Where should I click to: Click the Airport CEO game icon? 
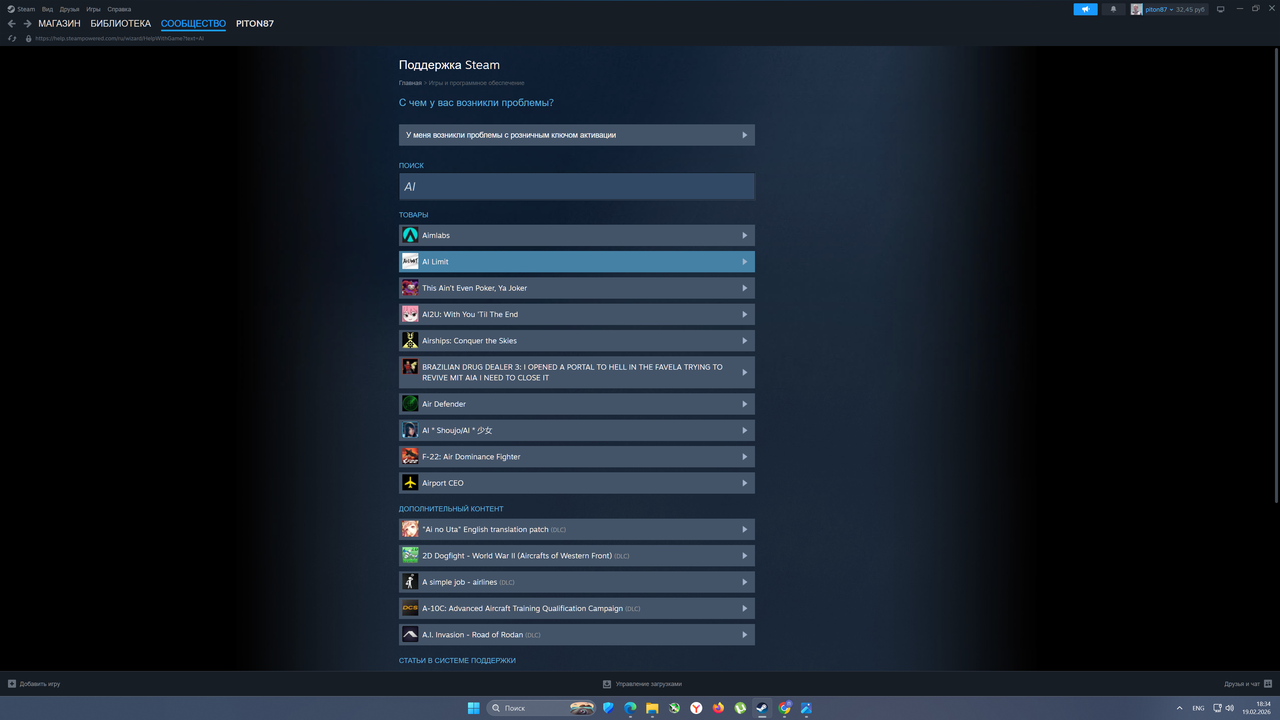click(410, 483)
